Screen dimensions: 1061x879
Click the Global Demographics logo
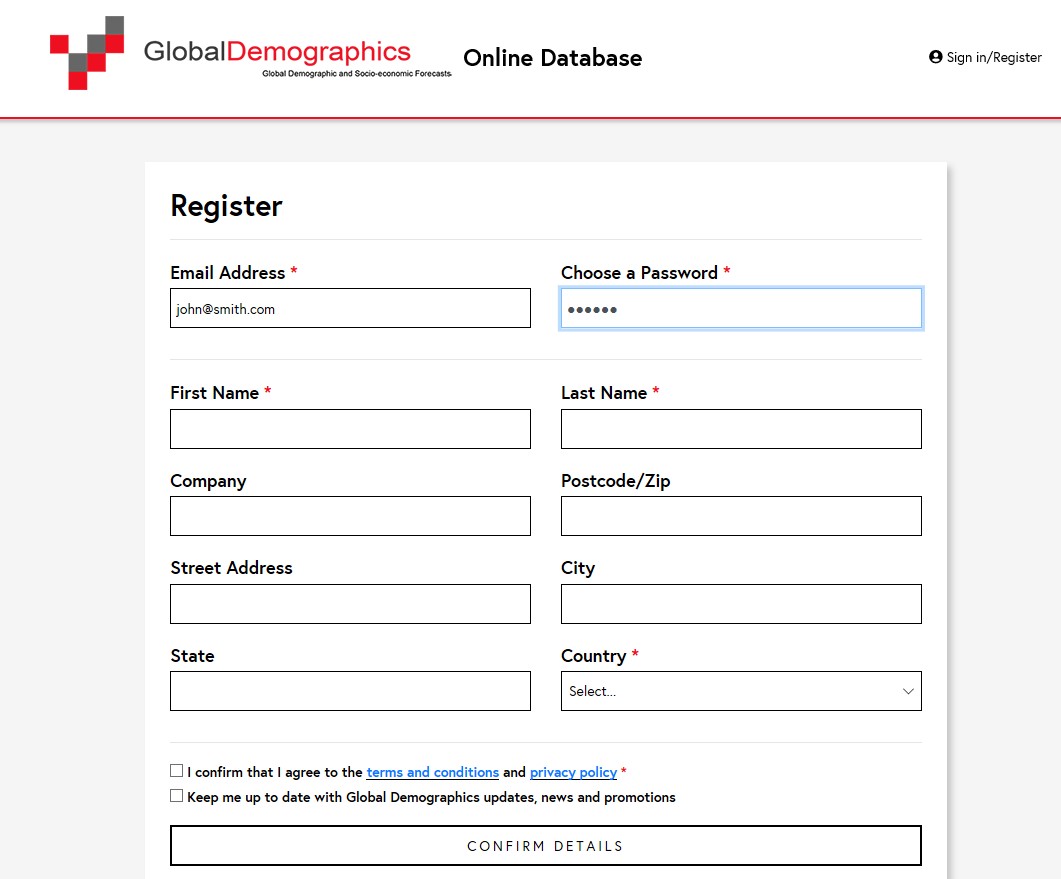(x=250, y=53)
